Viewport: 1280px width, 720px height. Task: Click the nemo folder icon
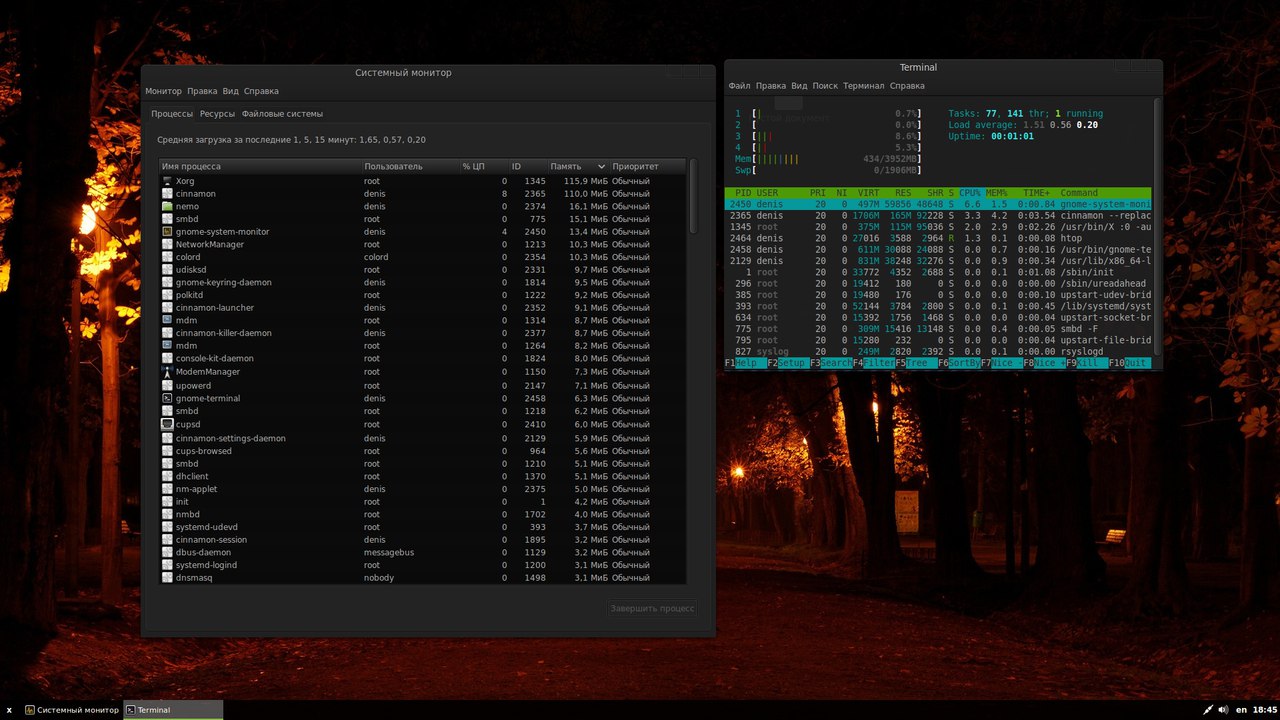click(167, 206)
